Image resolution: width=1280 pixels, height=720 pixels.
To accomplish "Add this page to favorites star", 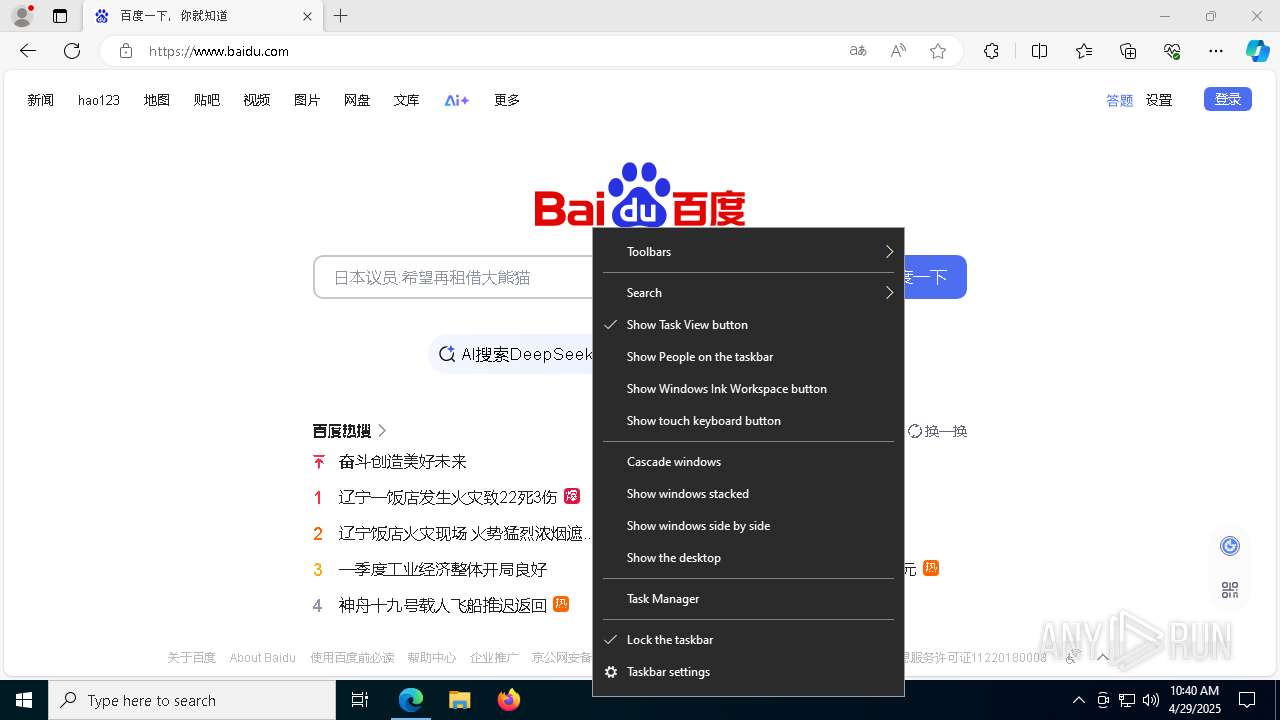I will tap(938, 51).
